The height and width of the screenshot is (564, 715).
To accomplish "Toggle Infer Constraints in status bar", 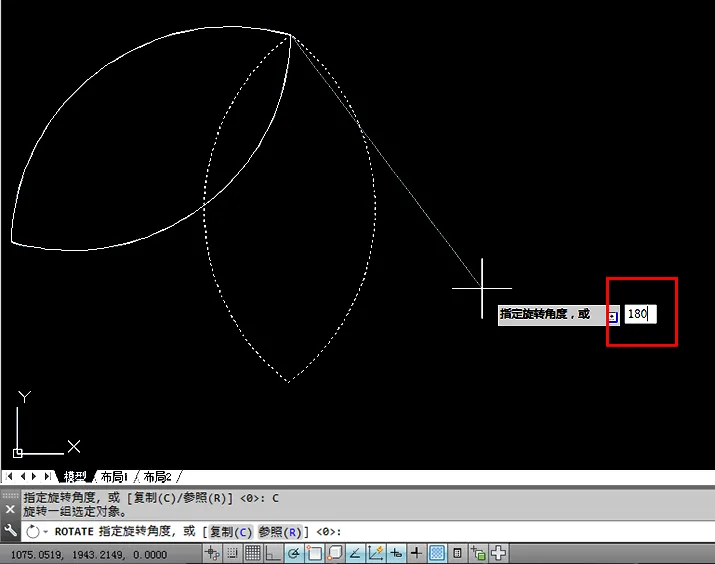I will [x=212, y=554].
